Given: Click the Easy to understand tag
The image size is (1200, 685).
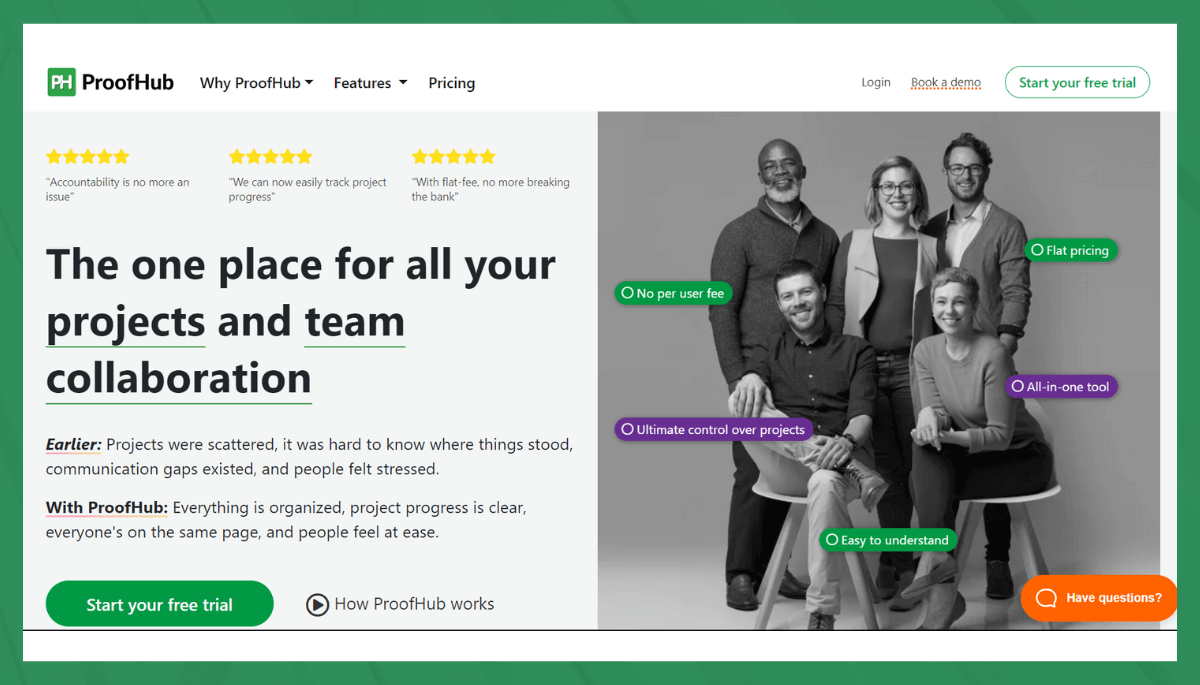Looking at the screenshot, I should [x=888, y=540].
